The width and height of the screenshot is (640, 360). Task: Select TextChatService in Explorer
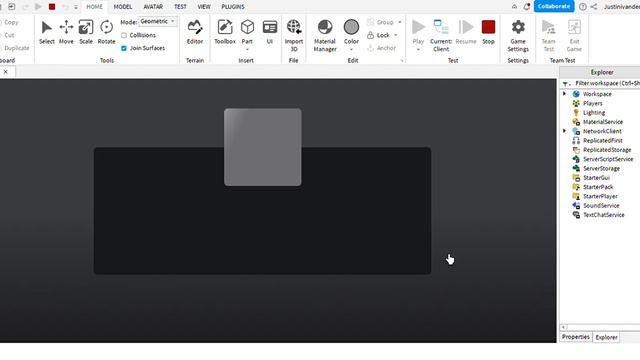pos(603,215)
